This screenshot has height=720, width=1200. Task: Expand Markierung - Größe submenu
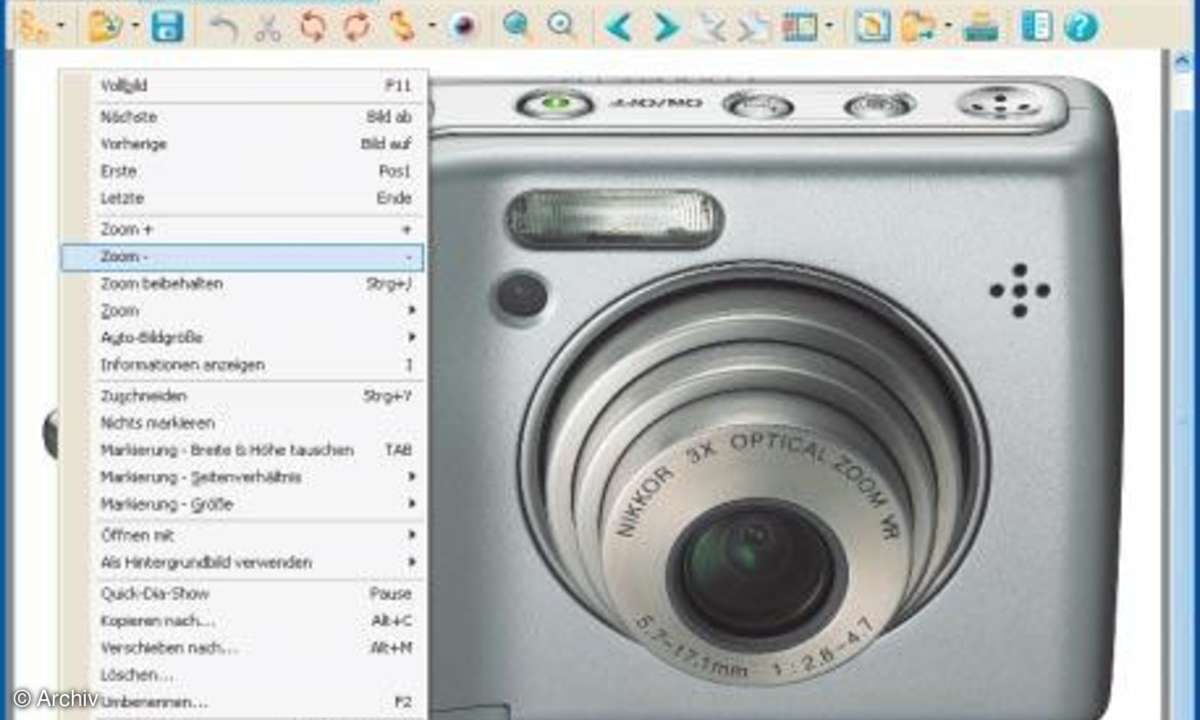(243, 504)
